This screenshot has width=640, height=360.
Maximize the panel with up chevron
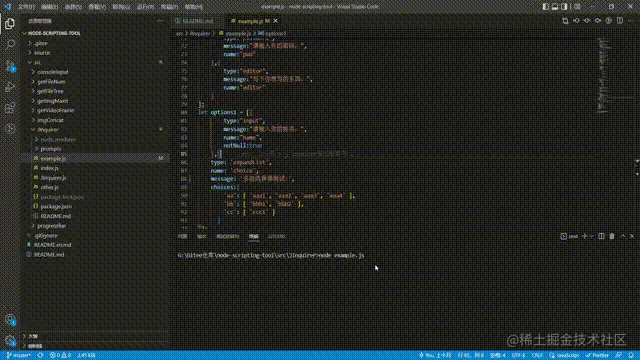point(623,236)
